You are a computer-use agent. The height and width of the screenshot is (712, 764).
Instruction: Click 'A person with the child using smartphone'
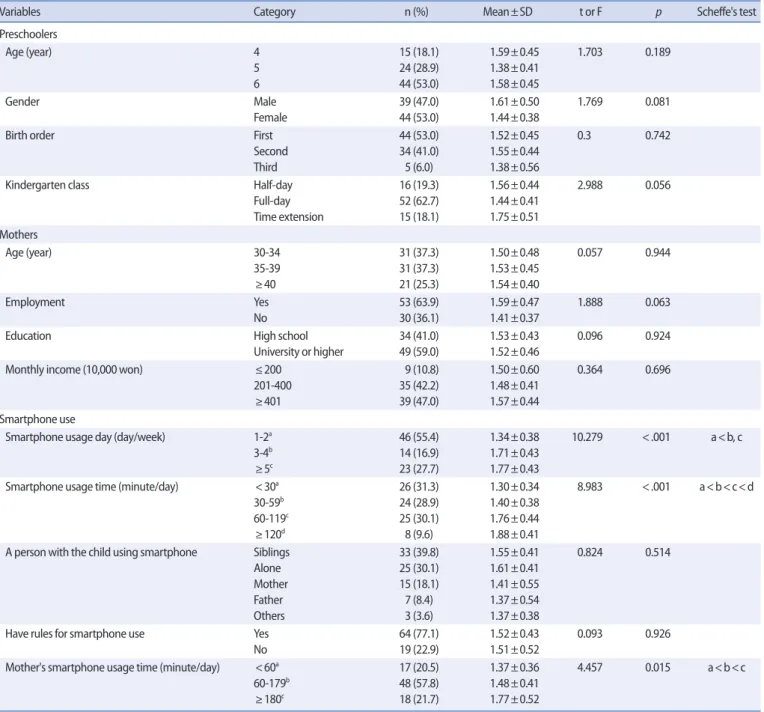pos(101,552)
